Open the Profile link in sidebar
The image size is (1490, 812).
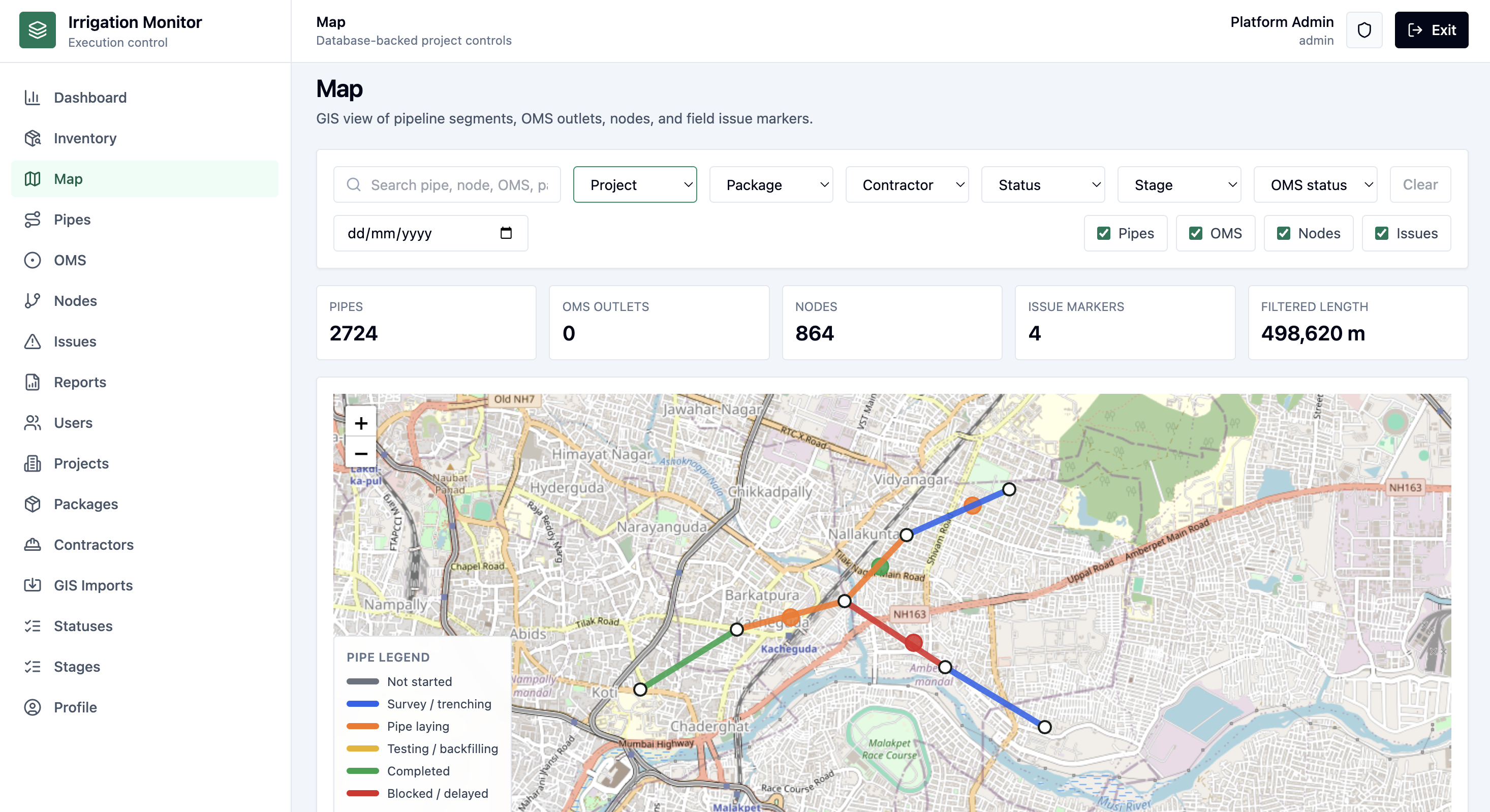pyautogui.click(x=145, y=707)
